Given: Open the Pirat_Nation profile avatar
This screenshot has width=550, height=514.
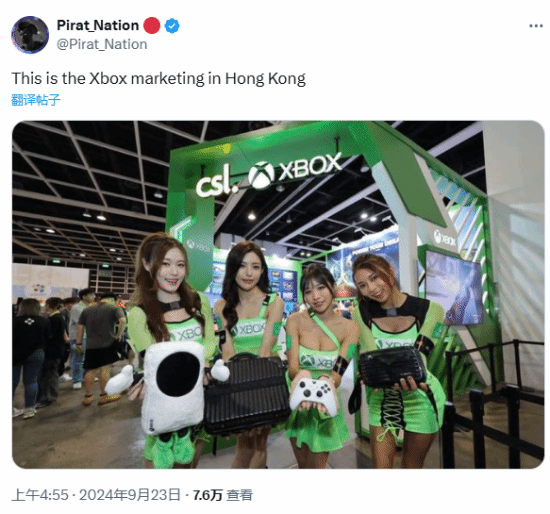Looking at the screenshot, I should coord(30,35).
